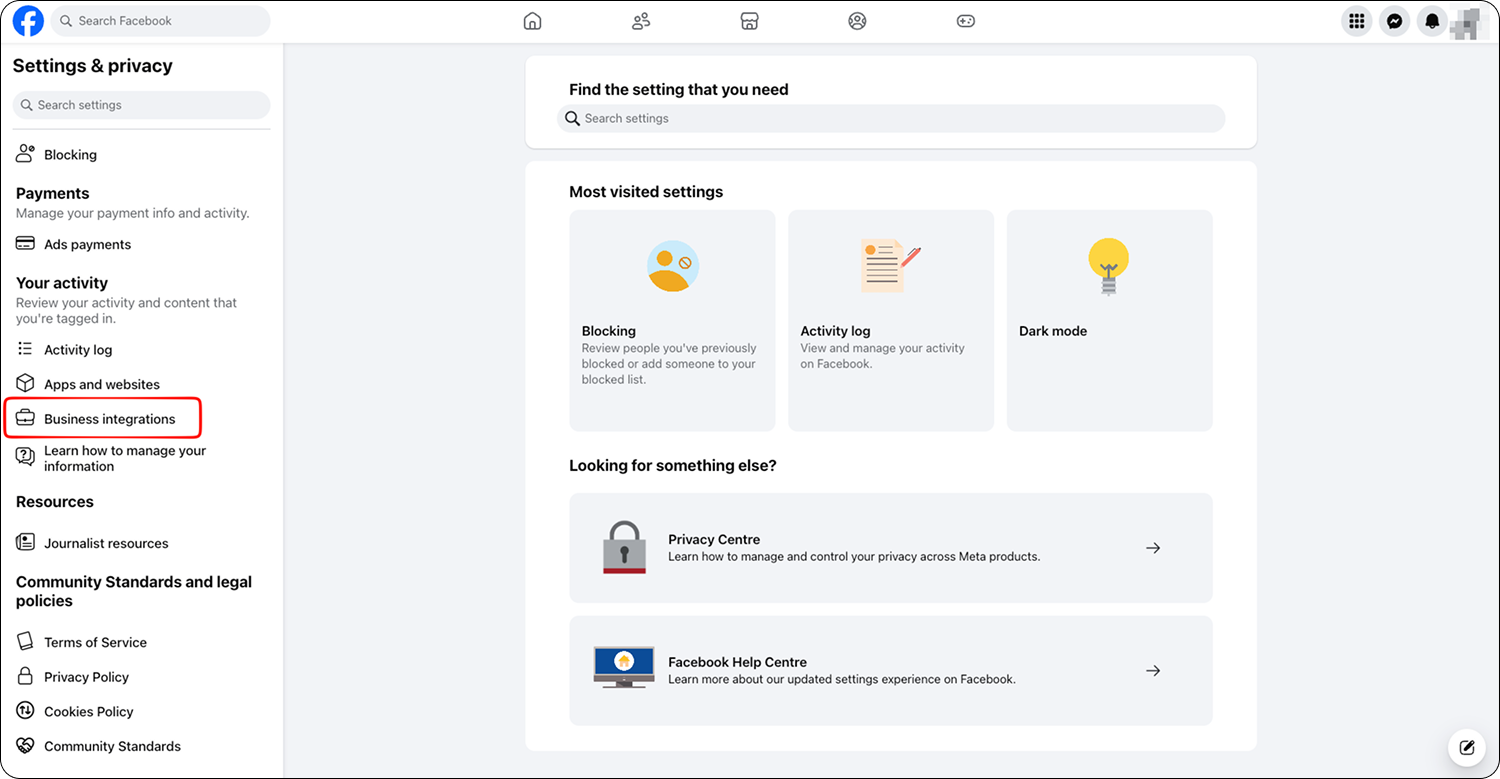The image size is (1500, 779).
Task: Click the Most visited settings heading
Action: click(x=646, y=192)
